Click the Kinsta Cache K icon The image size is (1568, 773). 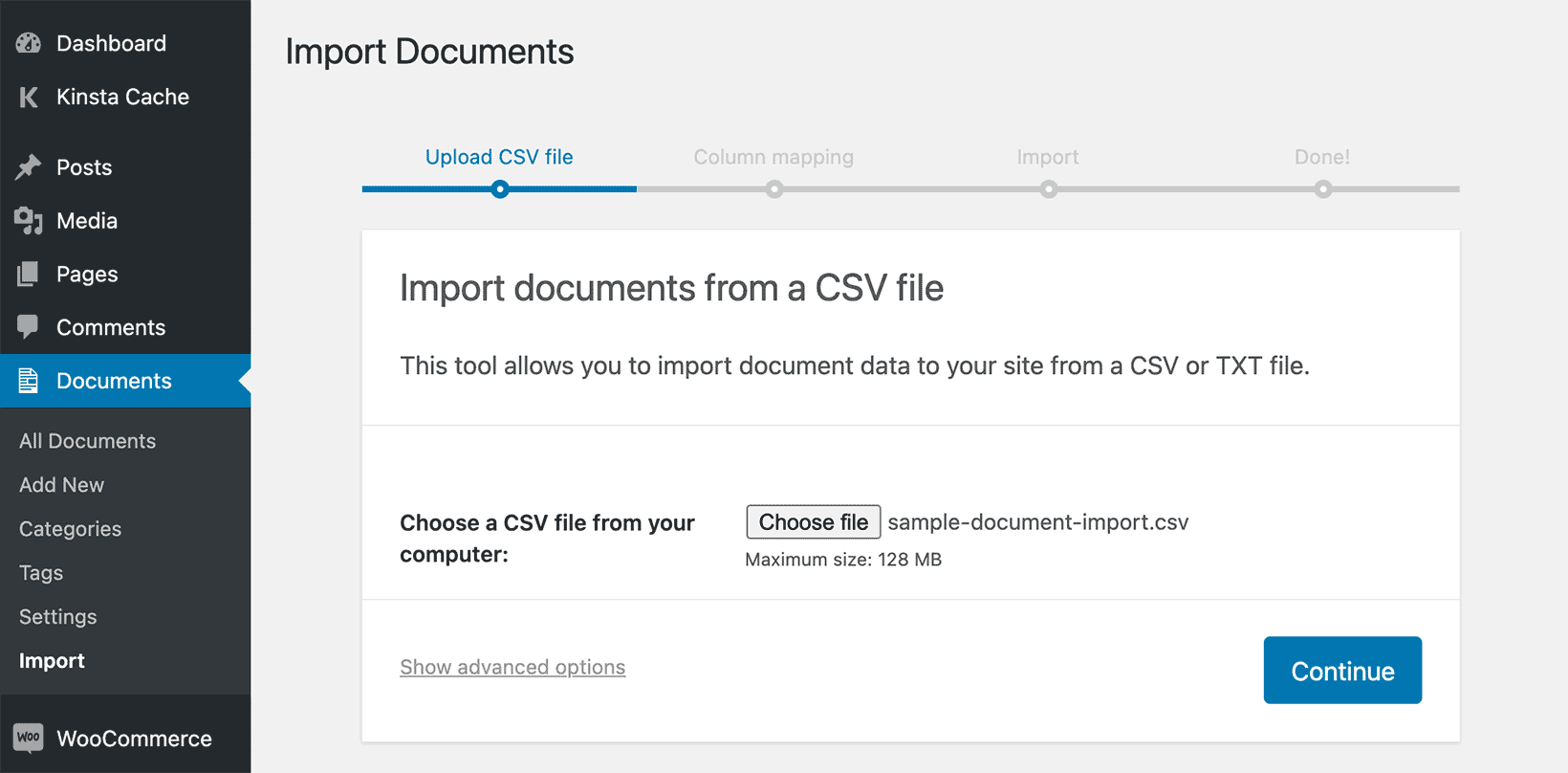(29, 97)
